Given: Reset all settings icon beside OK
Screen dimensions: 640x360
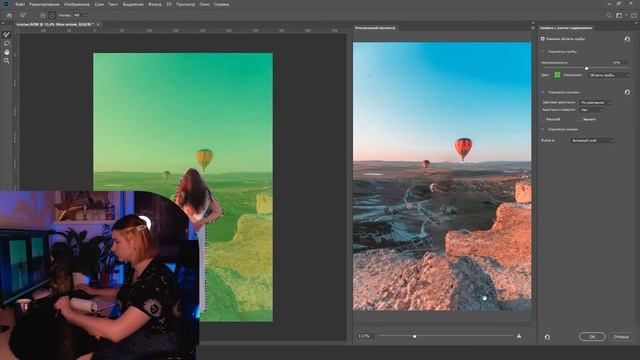Looking at the screenshot, I should pos(547,337).
